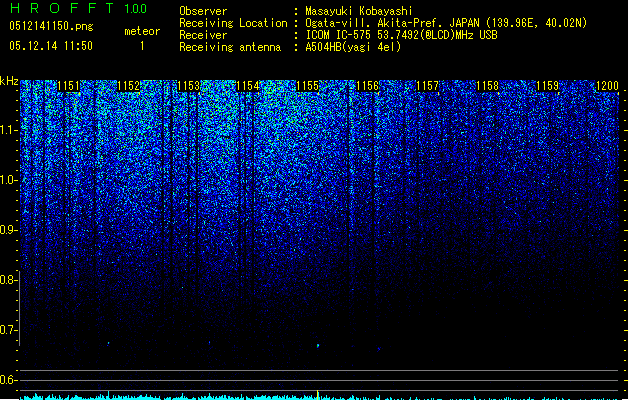This screenshot has height=400, width=629.
Task: Click the 1156 time marker
Action: click(x=367, y=86)
